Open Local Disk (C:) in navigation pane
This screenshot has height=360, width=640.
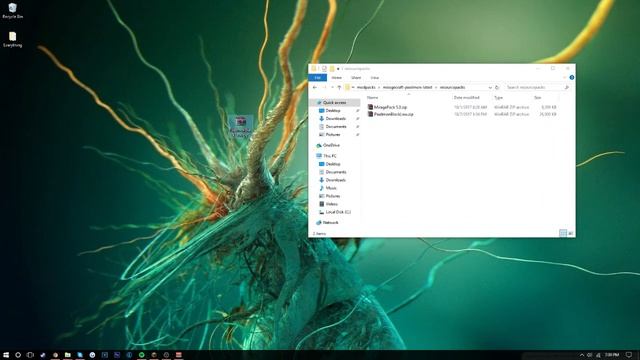pyautogui.click(x=338, y=212)
